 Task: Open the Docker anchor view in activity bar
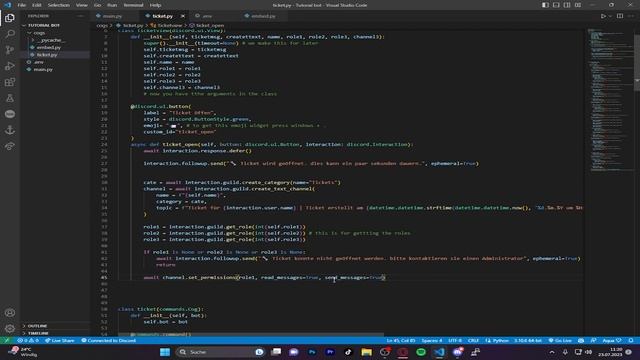10,130
